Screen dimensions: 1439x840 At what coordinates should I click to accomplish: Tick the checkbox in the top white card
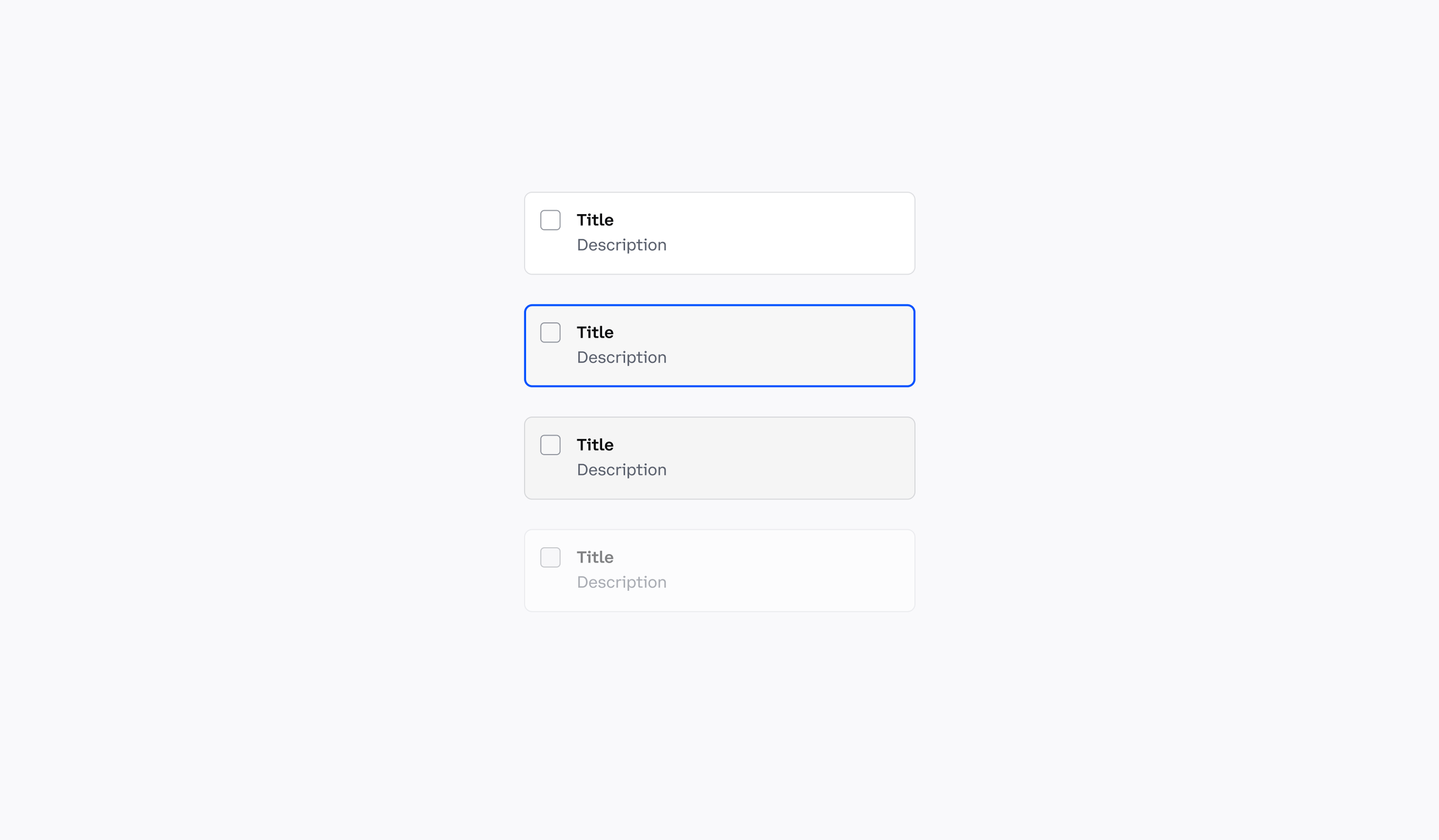point(550,220)
